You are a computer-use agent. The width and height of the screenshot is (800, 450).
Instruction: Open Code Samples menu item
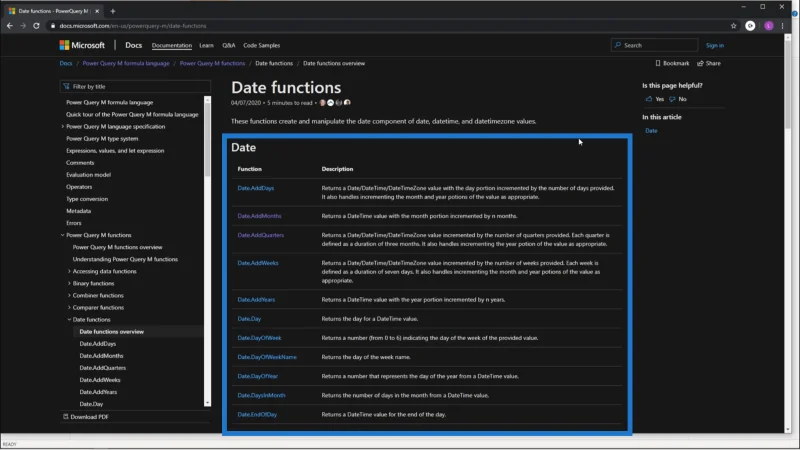[x=261, y=45]
